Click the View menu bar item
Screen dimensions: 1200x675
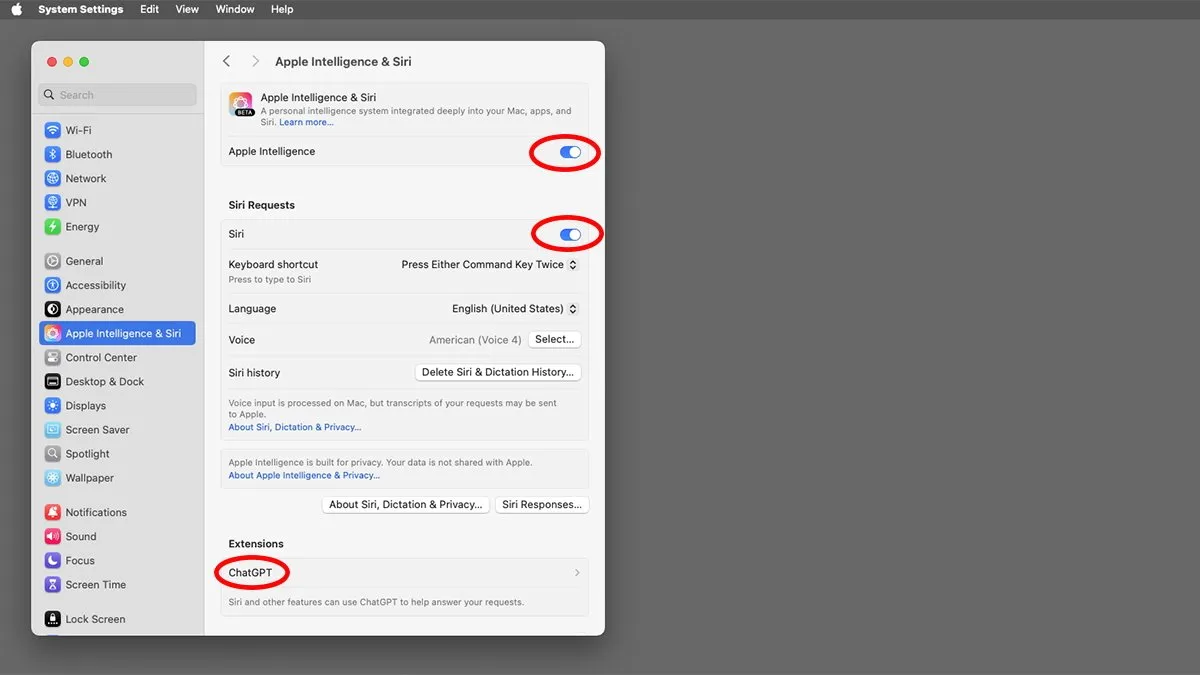click(186, 8)
